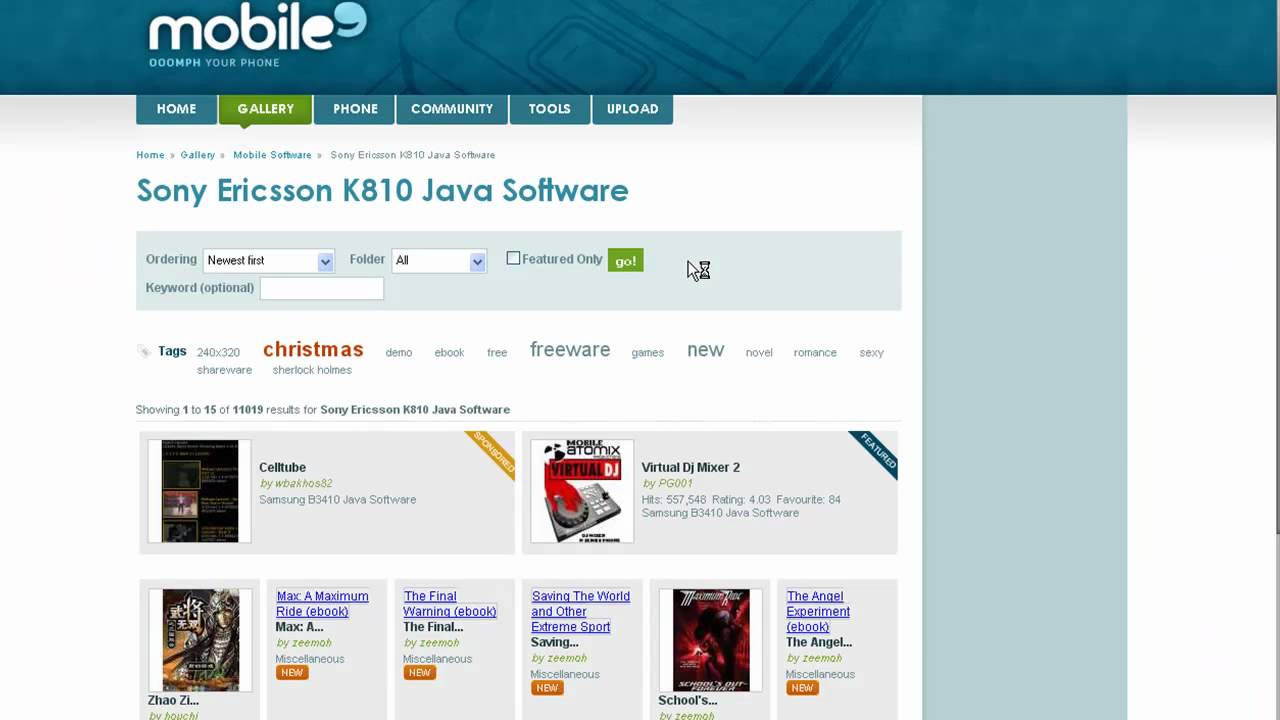
Task: Click zeemoh author under The Angel...
Action: 821,658
